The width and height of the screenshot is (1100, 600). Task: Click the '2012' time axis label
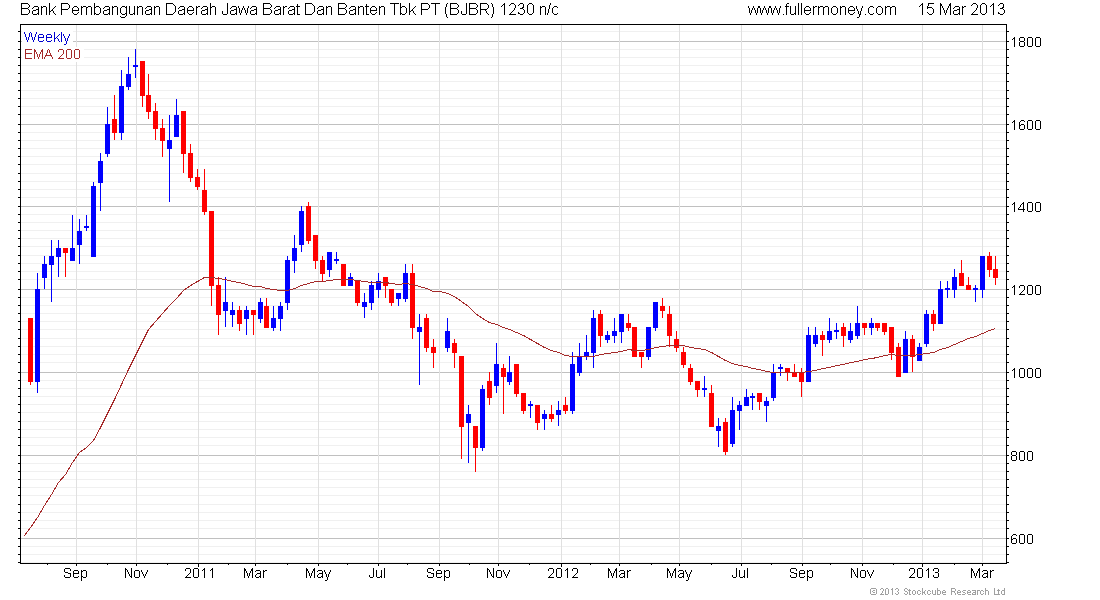[x=563, y=573]
